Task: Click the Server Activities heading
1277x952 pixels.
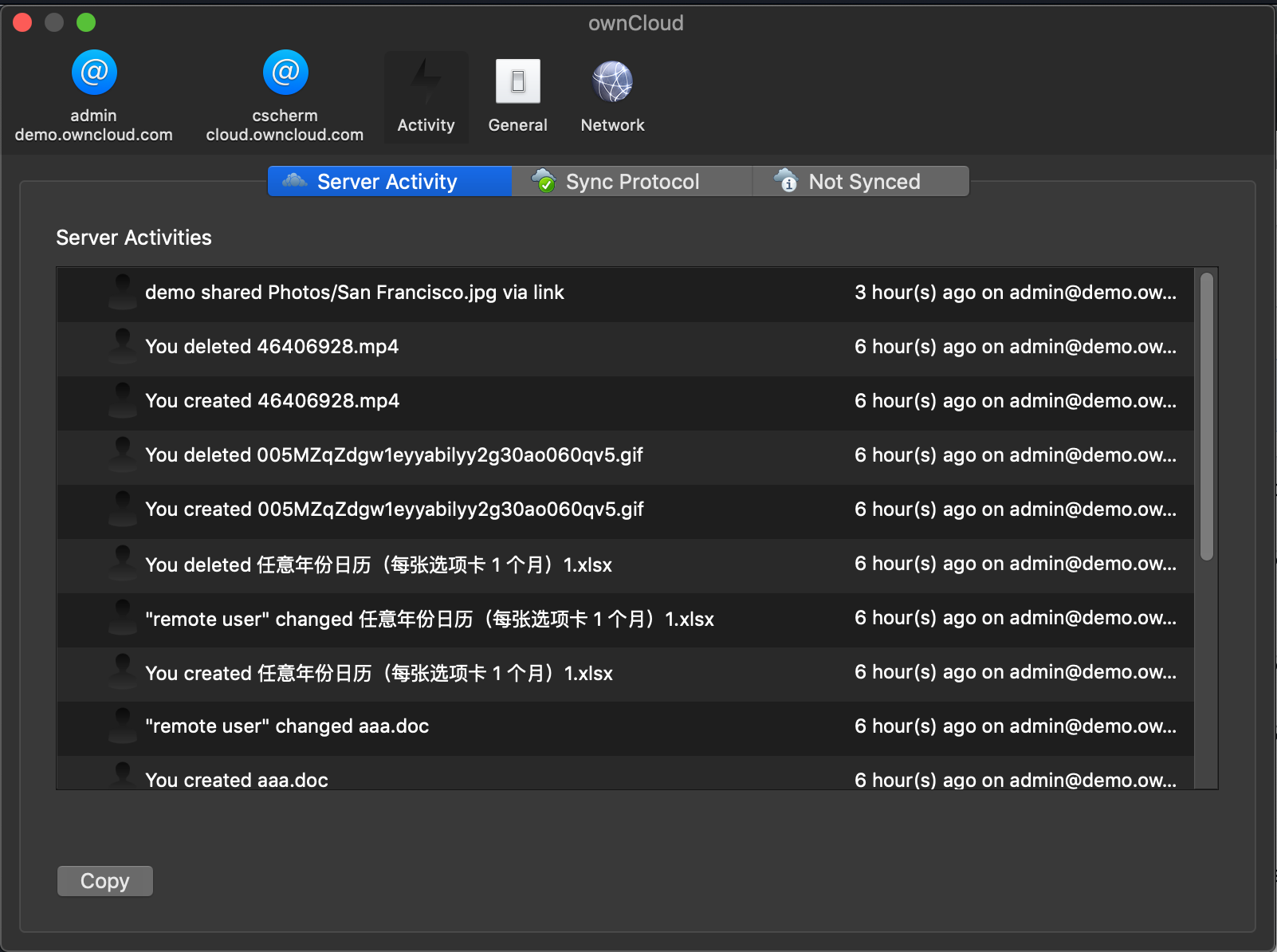Action: coord(134,238)
